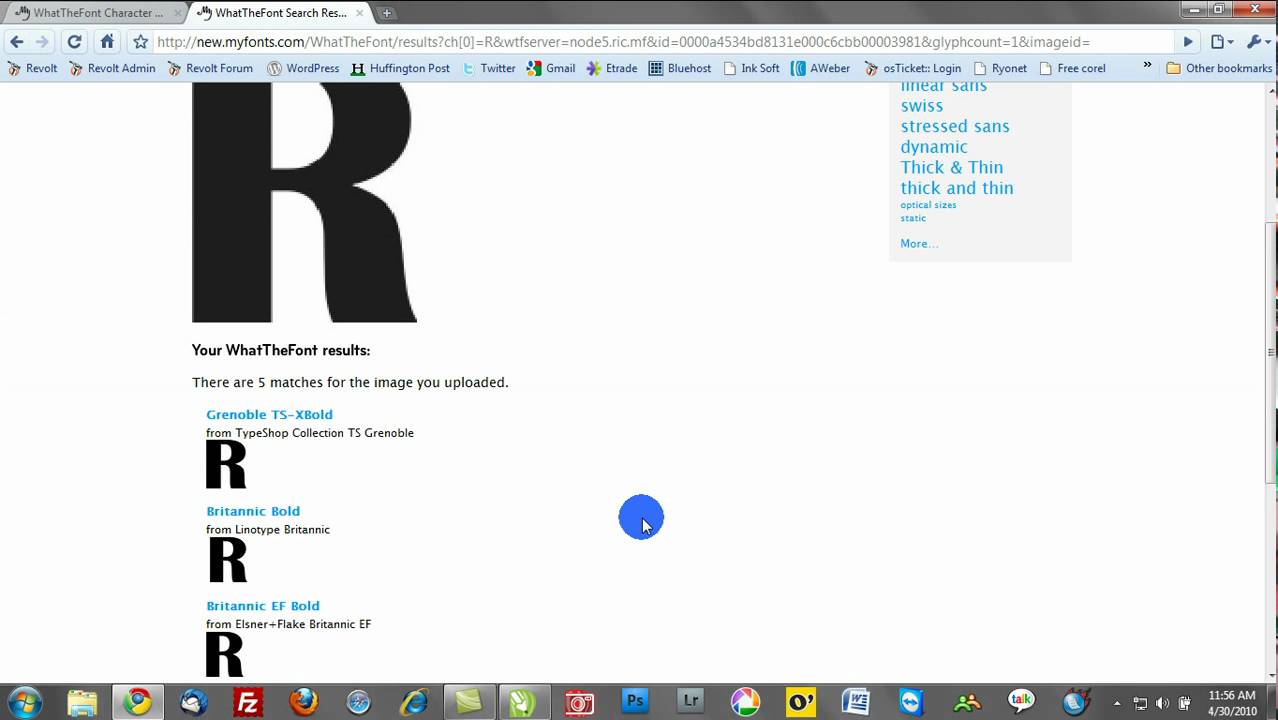1278x720 pixels.
Task: Open the Twitter bookmark
Action: [489, 68]
